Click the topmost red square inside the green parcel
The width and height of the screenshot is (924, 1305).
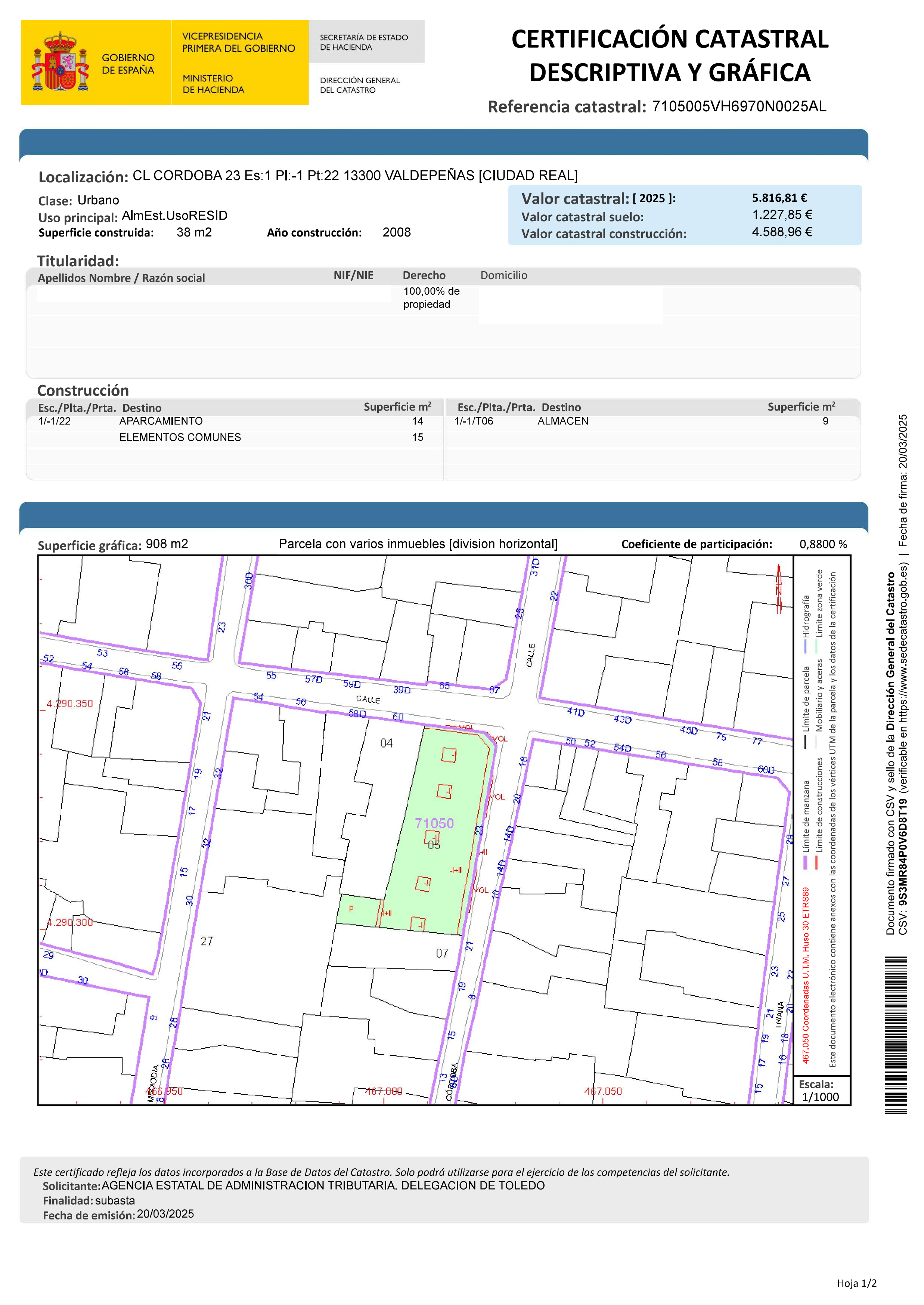[x=449, y=755]
